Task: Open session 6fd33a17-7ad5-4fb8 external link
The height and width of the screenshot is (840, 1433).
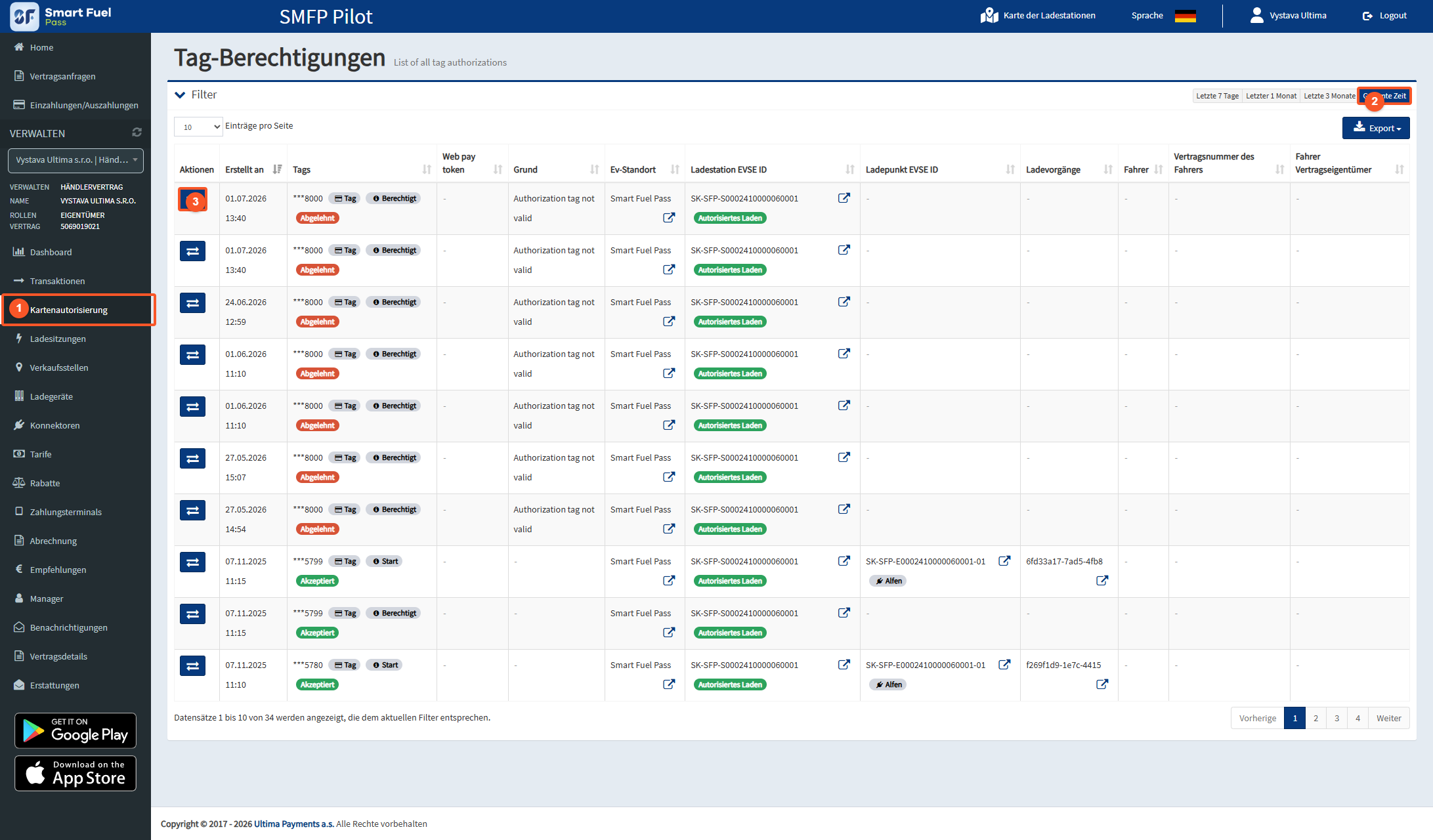Action: click(x=1102, y=581)
